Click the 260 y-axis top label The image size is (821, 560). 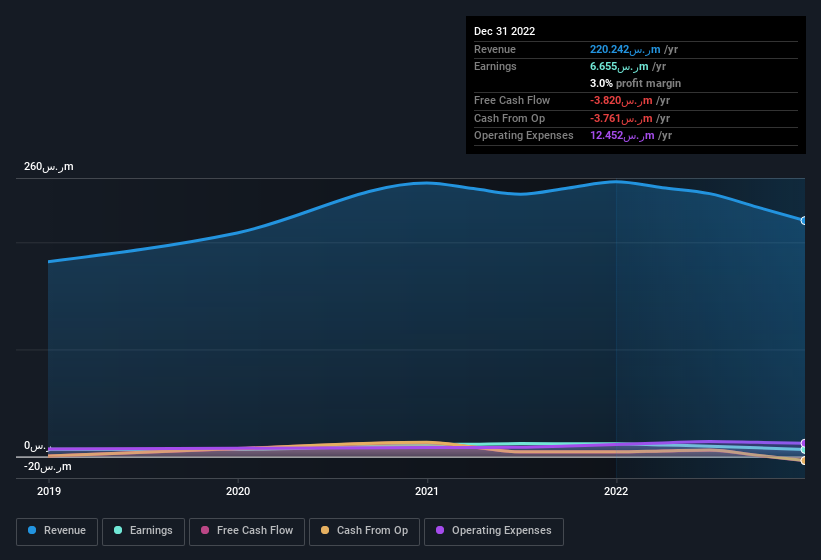click(49, 166)
